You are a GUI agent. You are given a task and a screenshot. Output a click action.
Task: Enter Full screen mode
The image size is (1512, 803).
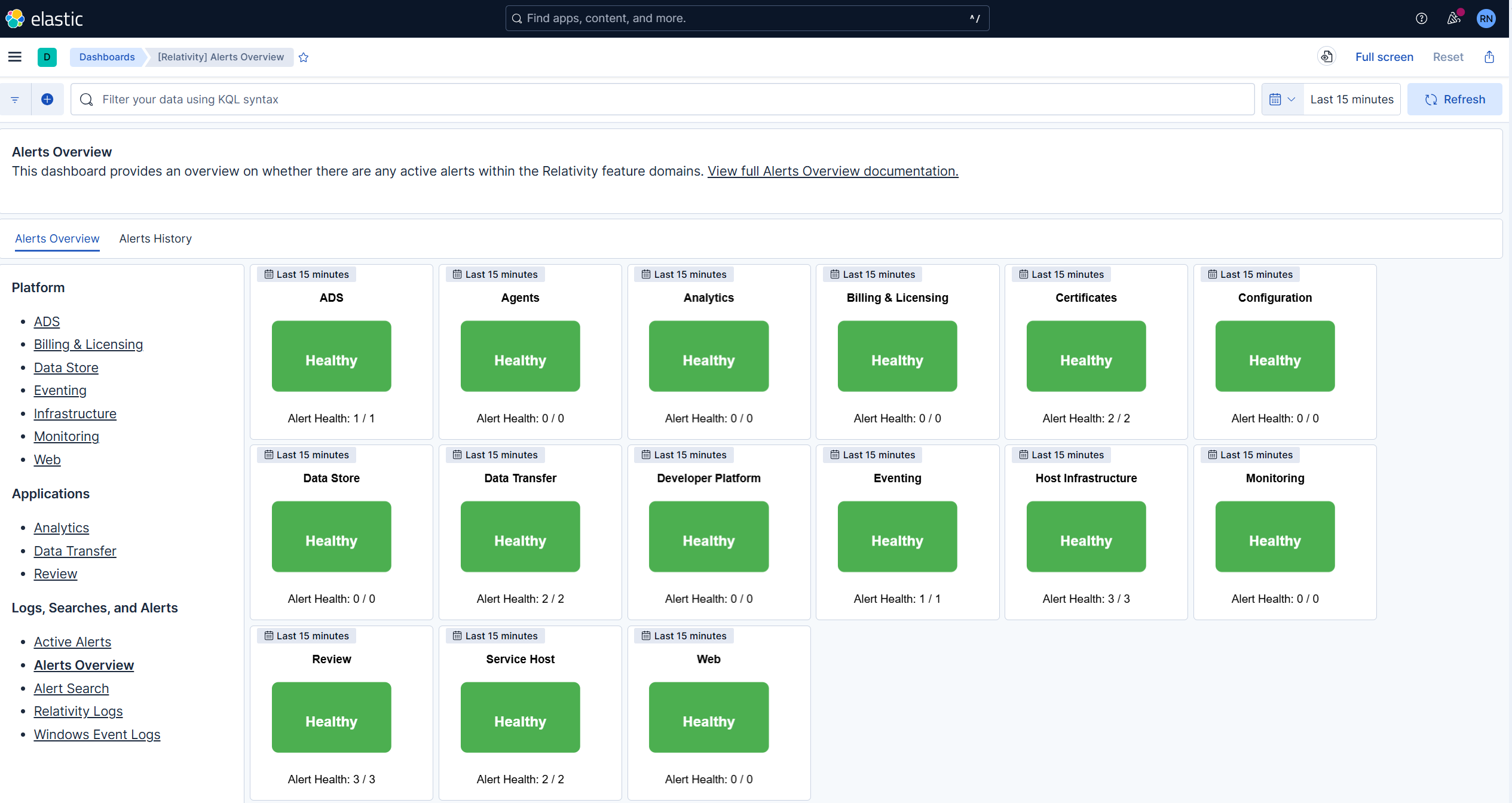pyautogui.click(x=1384, y=57)
